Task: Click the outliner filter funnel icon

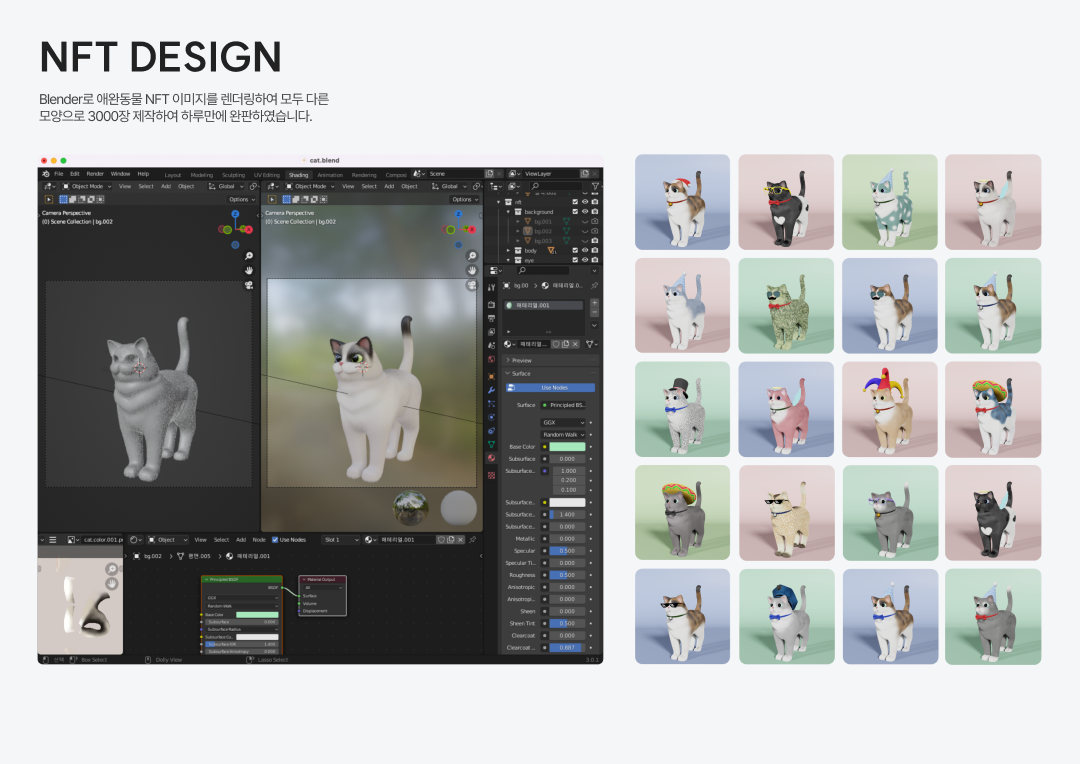Action: pyautogui.click(x=595, y=186)
